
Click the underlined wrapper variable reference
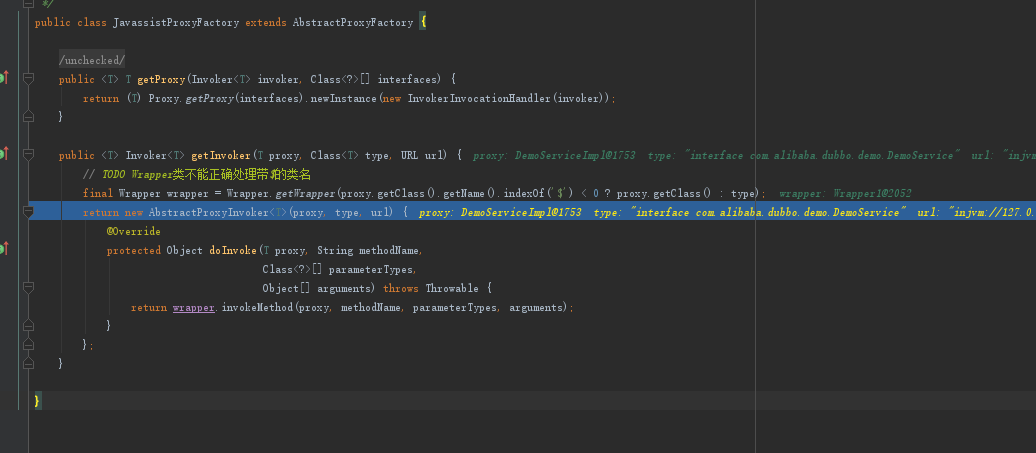click(x=194, y=308)
